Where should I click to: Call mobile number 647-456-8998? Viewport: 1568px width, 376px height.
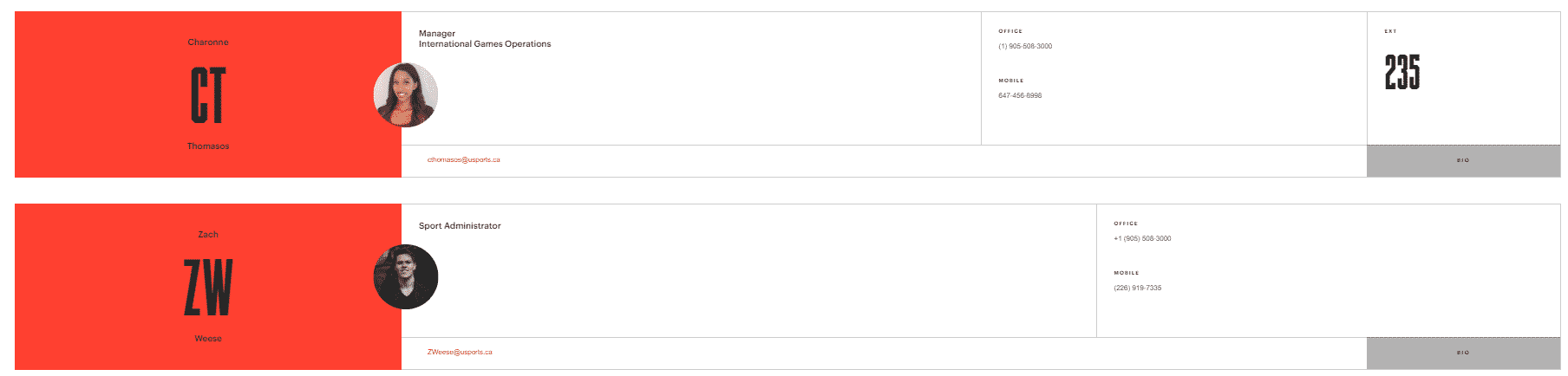click(1020, 96)
